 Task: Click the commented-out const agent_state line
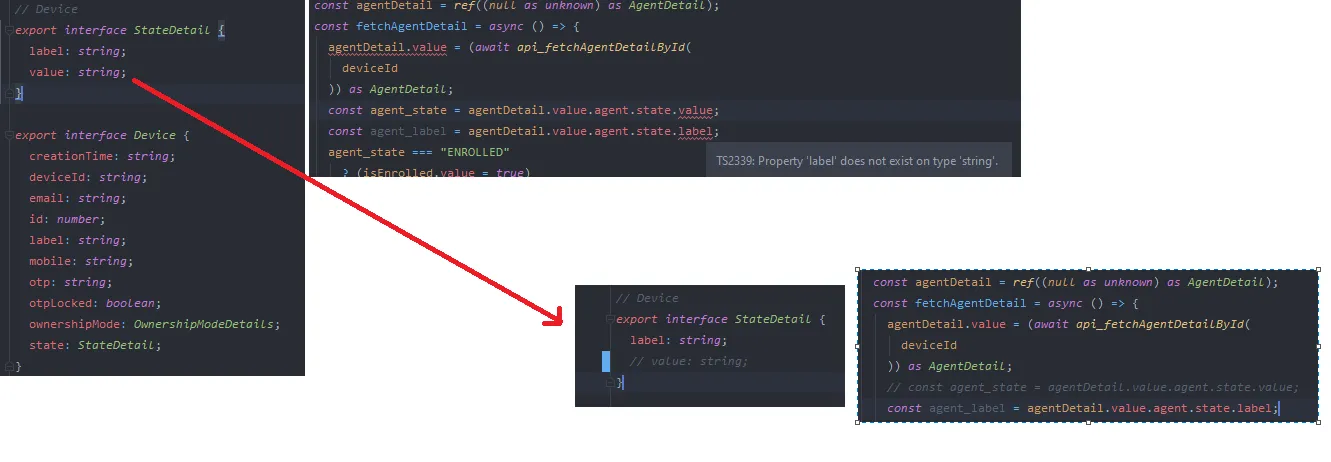[1092, 387]
